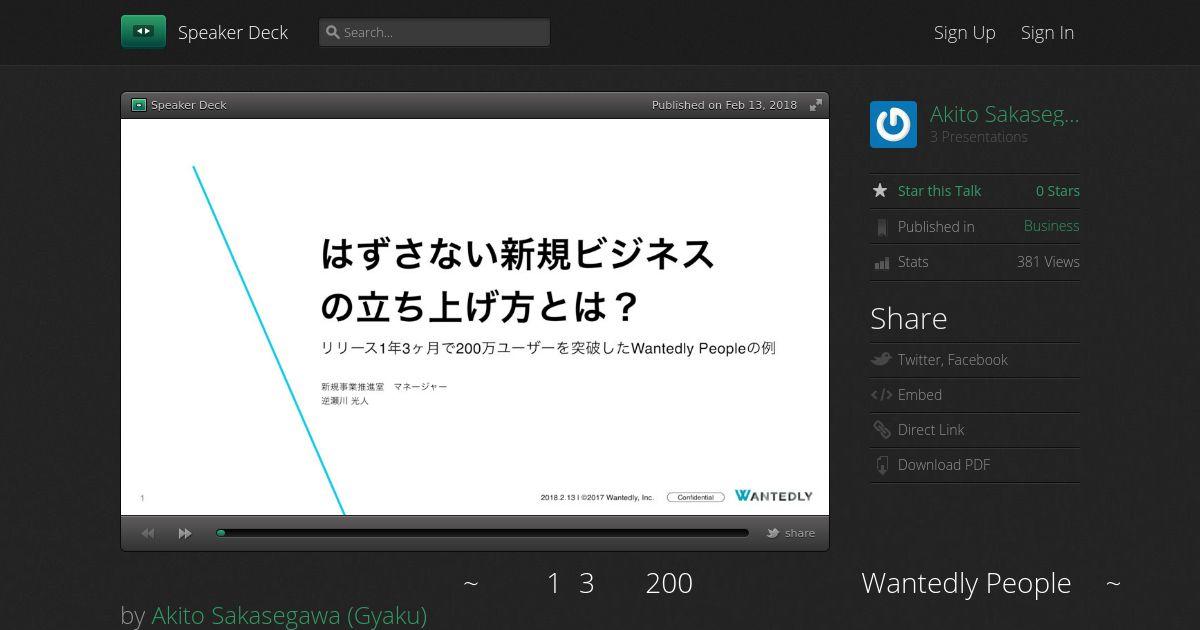Open Akito Sakasegawa's avatar profile

893,124
